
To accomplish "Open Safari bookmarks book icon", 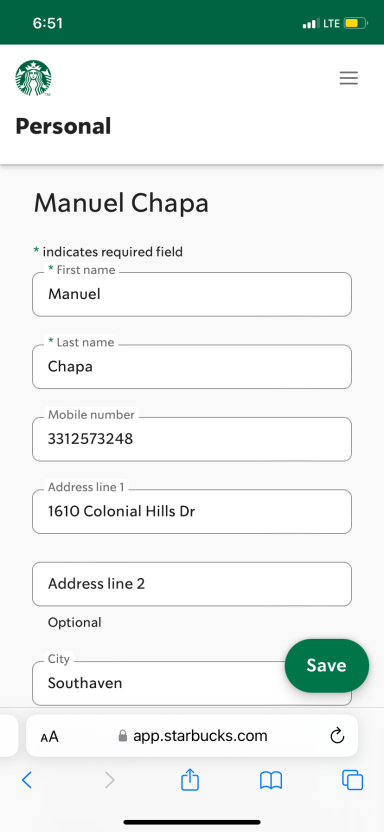I will click(271, 780).
